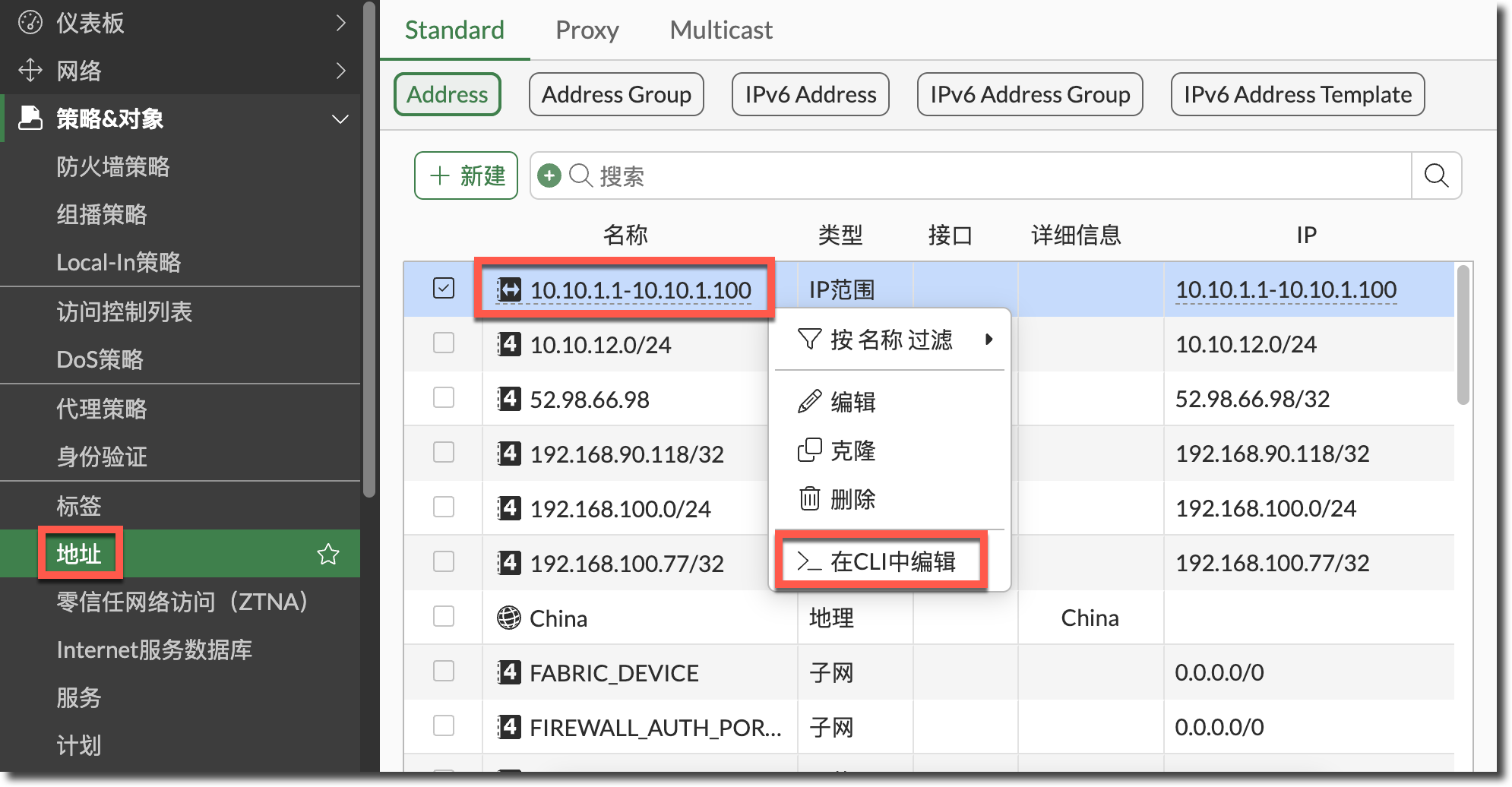Click the 新建 button
Screen dimensions: 1512x787
tap(466, 175)
